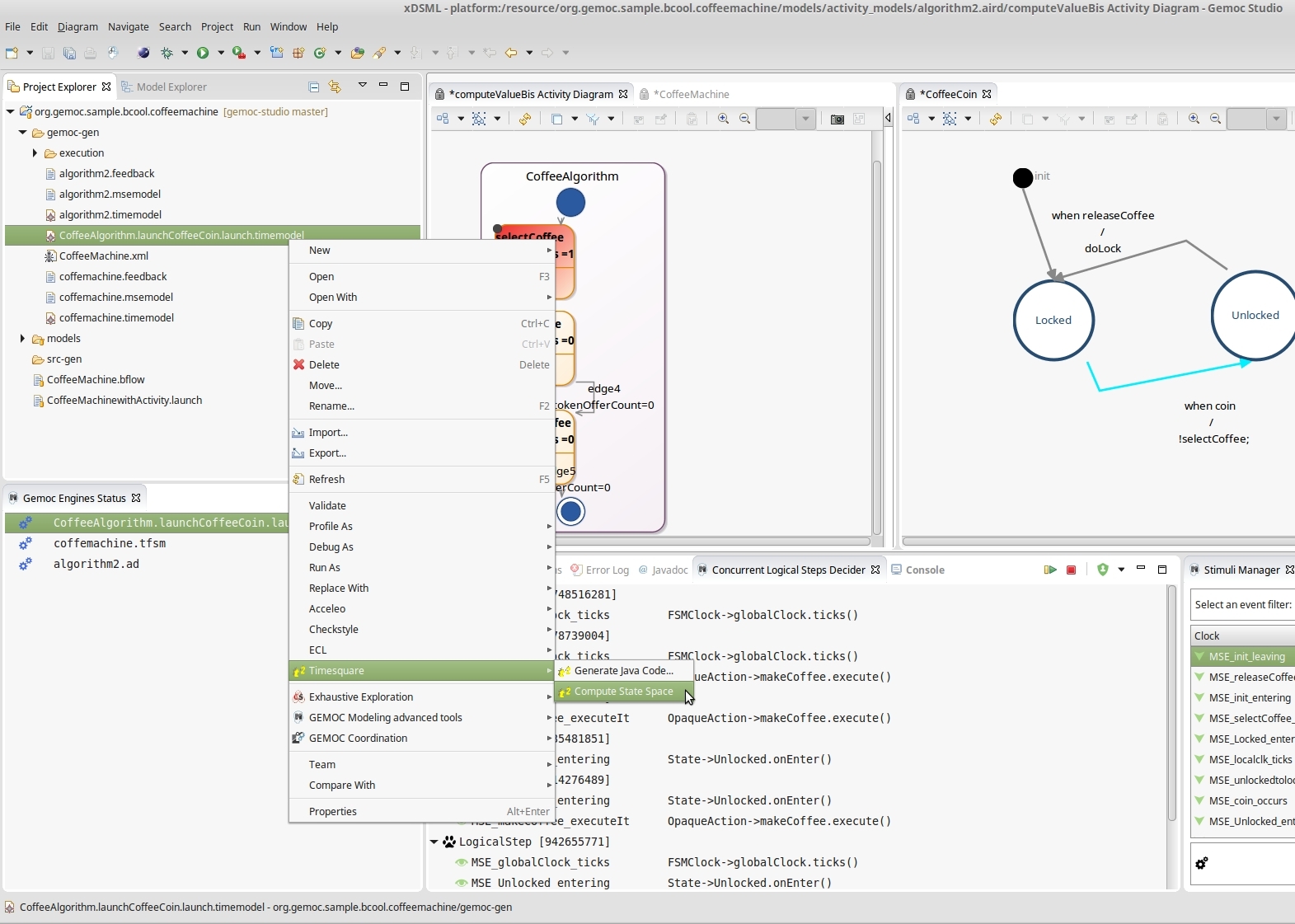Switch to the Console tab
This screenshot has width=1295, height=924.
[924, 570]
